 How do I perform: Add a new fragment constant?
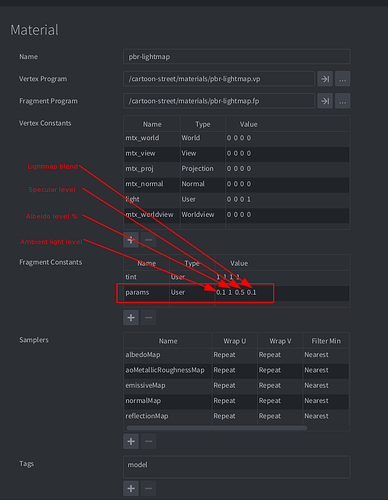pos(131,317)
